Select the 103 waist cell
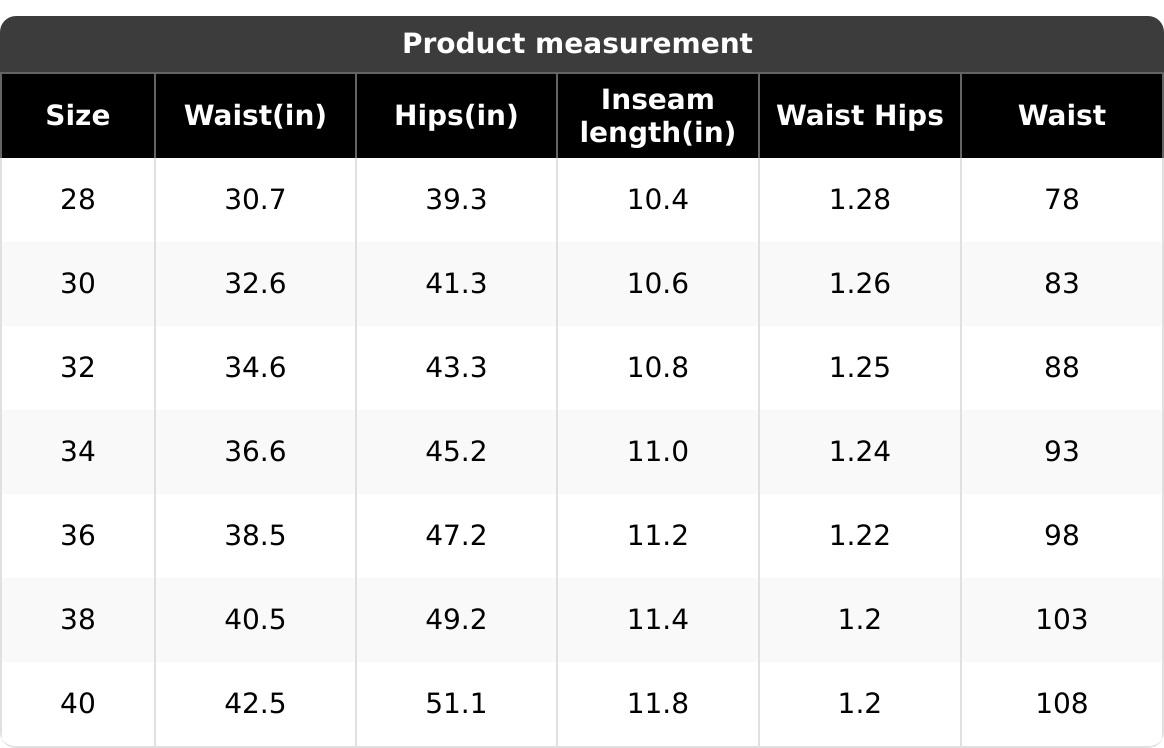Screen dimensions: 1164x748 (x=1062, y=619)
